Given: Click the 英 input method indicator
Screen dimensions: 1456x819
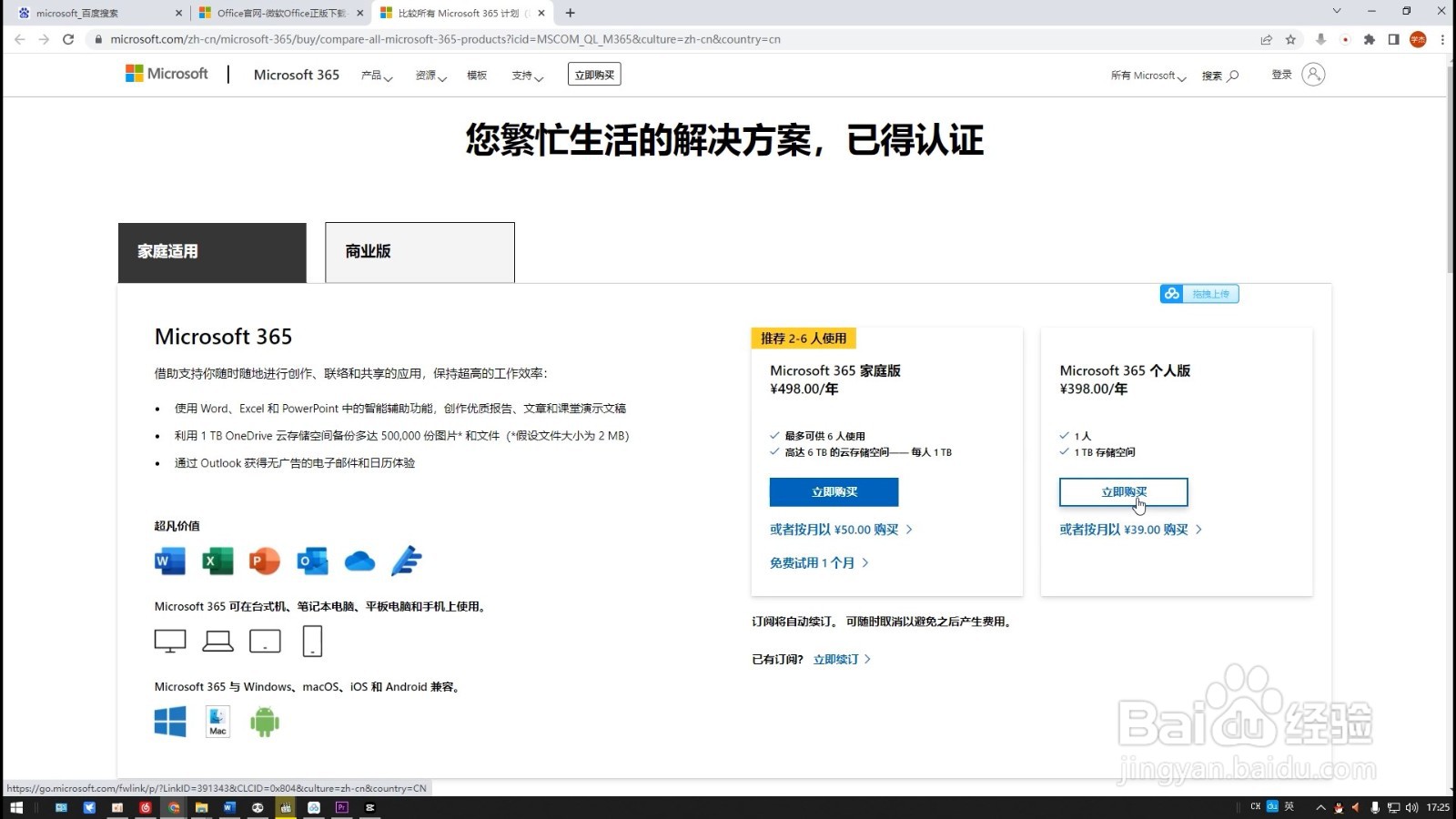Looking at the screenshot, I should pyautogui.click(x=1289, y=806).
